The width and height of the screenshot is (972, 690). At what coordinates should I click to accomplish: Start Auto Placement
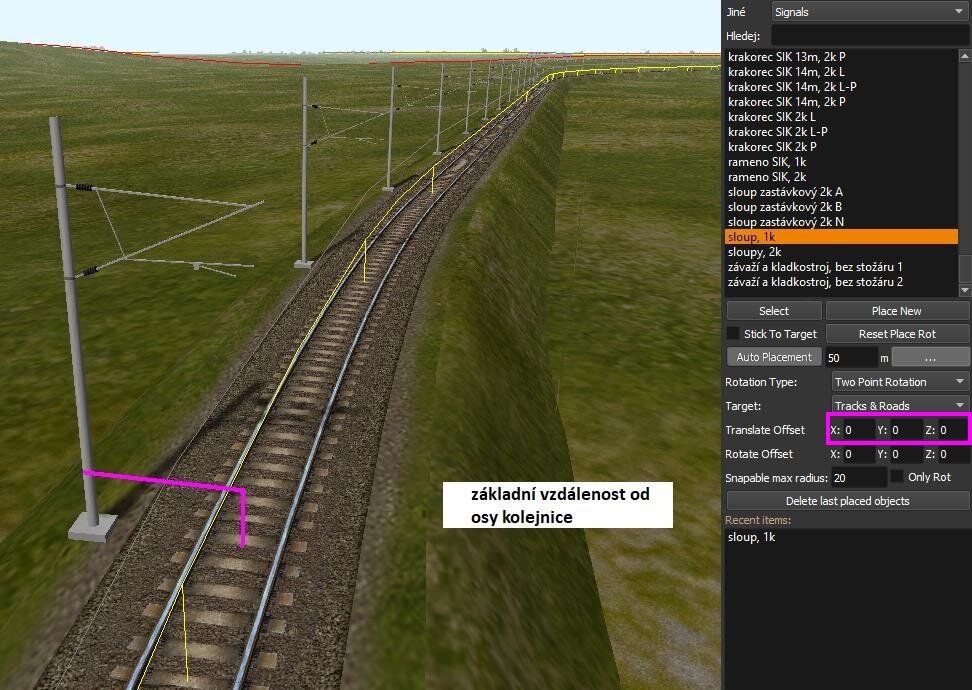pos(773,357)
